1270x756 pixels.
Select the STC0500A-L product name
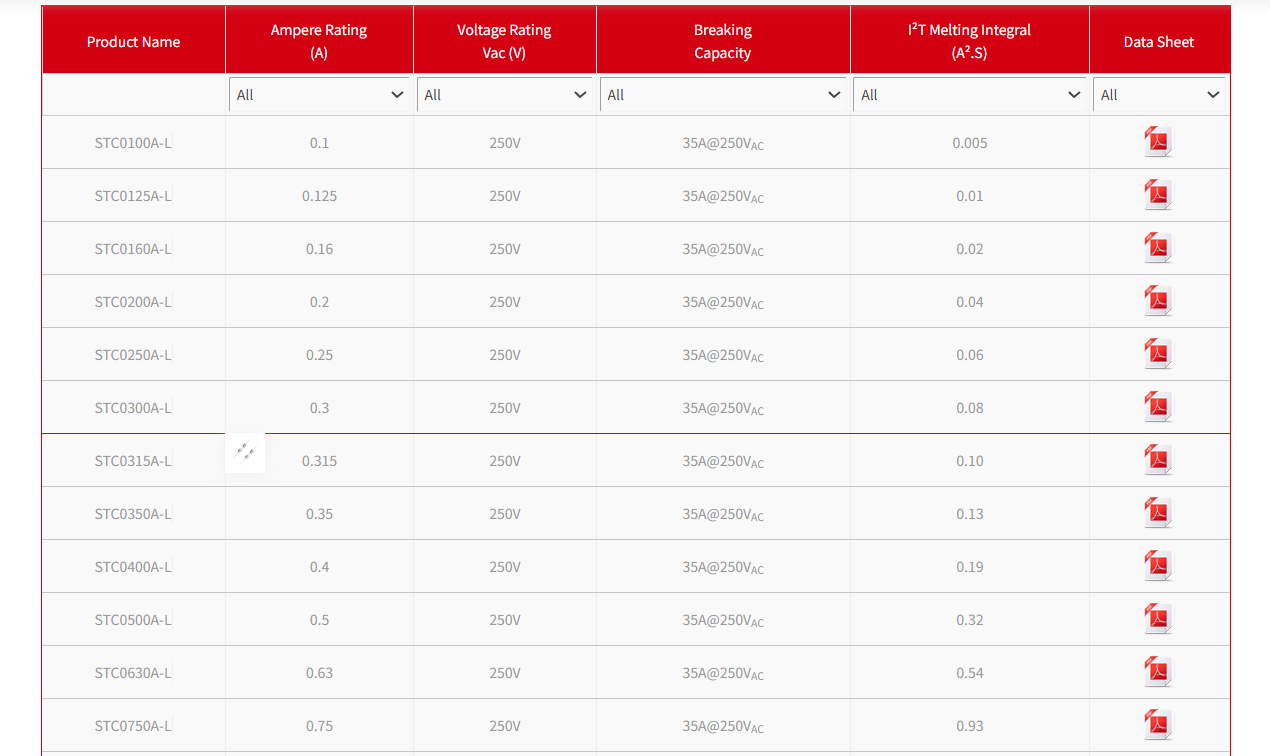tap(133, 620)
